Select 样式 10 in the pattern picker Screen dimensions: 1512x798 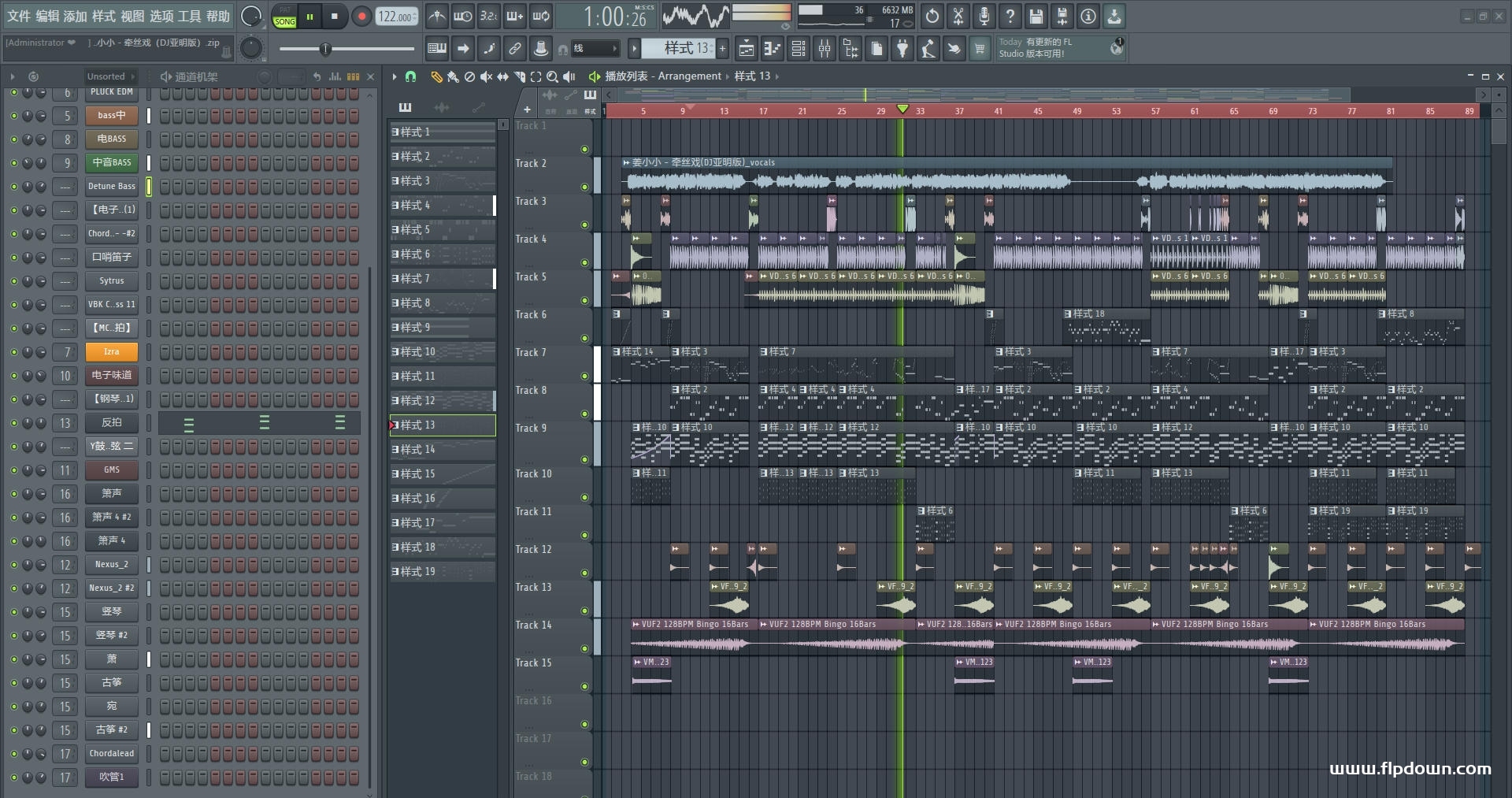(x=441, y=352)
